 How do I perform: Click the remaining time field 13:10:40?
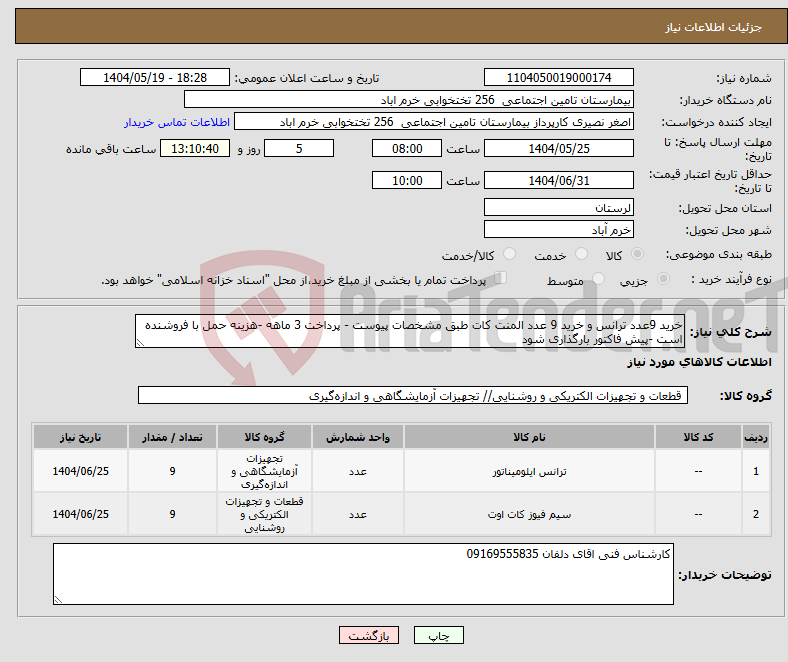coord(195,148)
